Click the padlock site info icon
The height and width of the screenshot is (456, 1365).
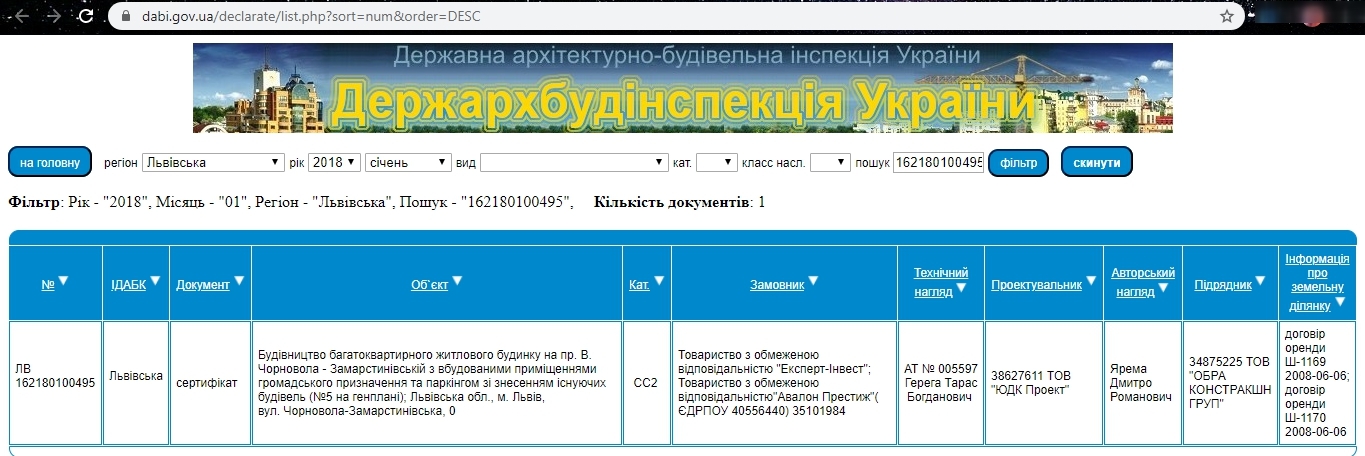pyautogui.click(x=125, y=16)
